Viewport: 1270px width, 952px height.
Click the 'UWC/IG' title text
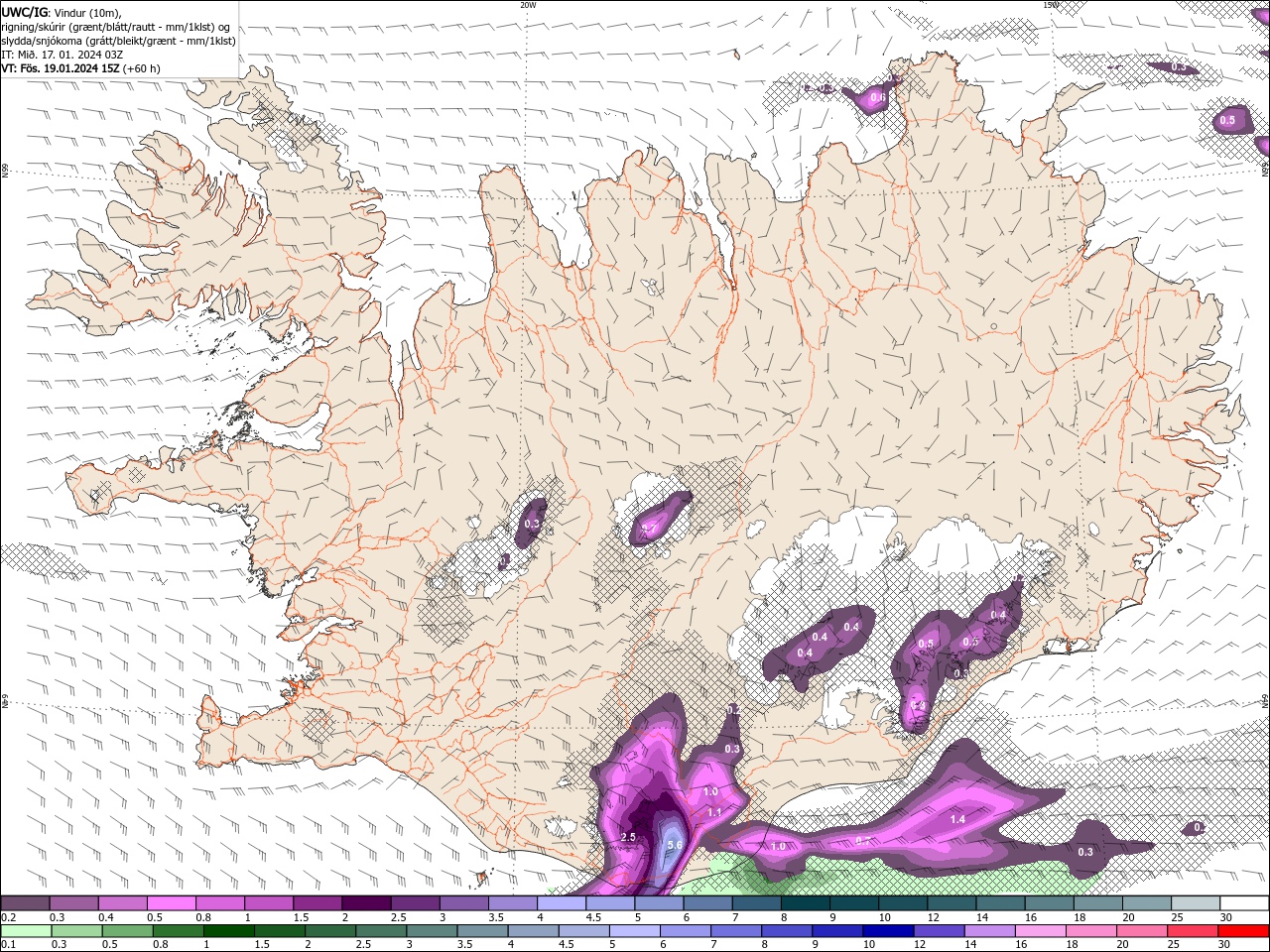click(x=25, y=12)
